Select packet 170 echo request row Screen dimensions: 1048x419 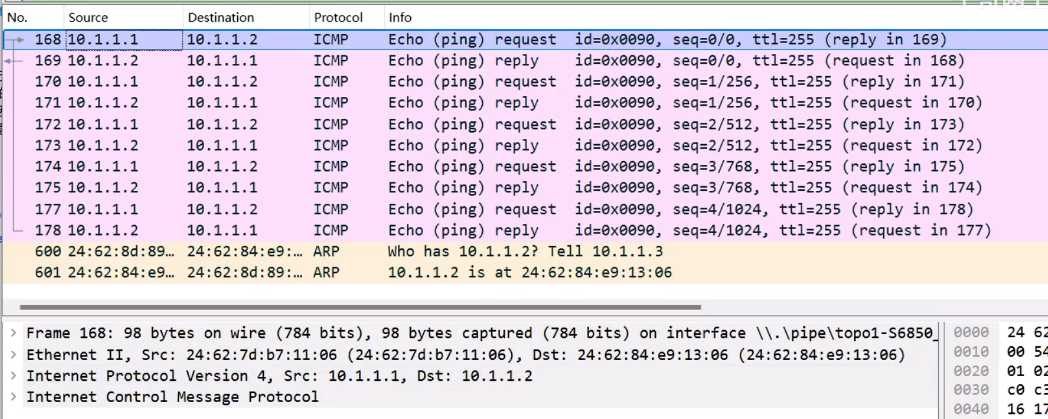[x=525, y=82]
